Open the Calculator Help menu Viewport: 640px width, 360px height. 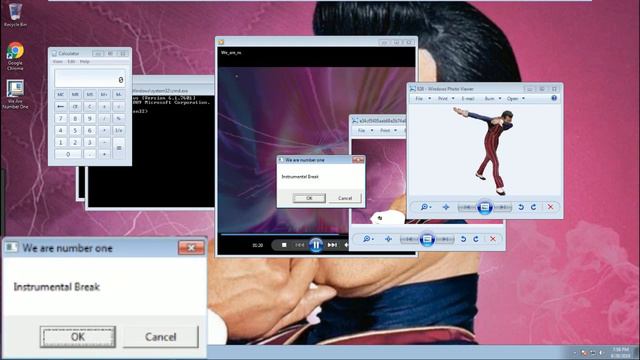[x=84, y=62]
